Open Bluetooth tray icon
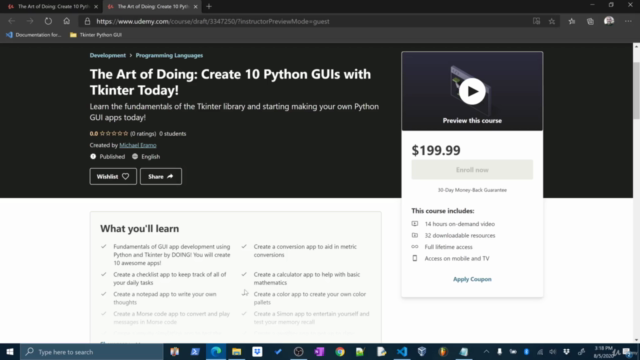Image resolution: width=640 pixels, height=360 pixels. [526, 351]
